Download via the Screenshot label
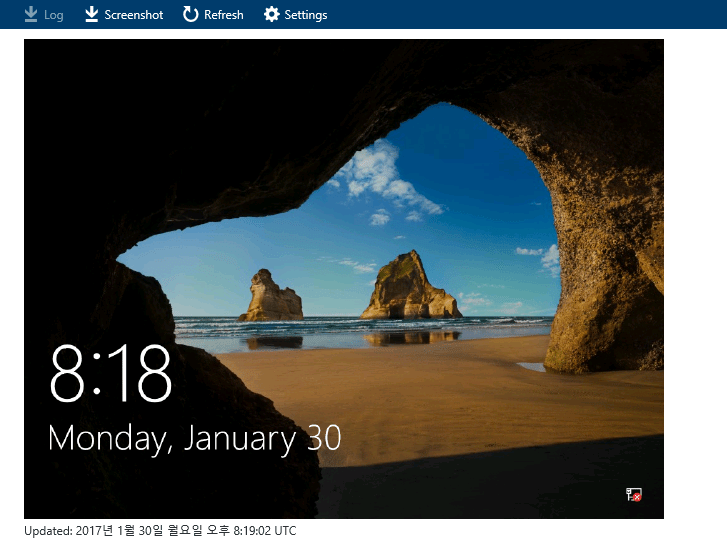The width and height of the screenshot is (727, 552). [x=134, y=15]
